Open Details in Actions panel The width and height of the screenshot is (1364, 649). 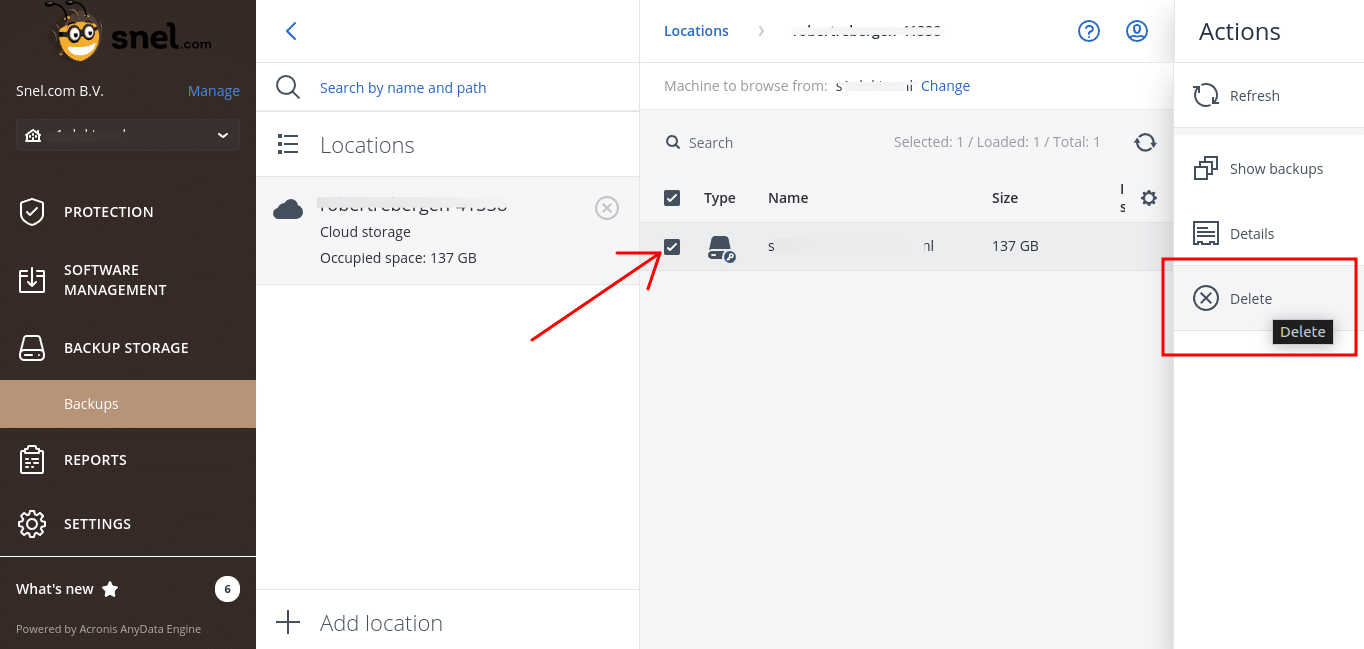tap(1251, 234)
